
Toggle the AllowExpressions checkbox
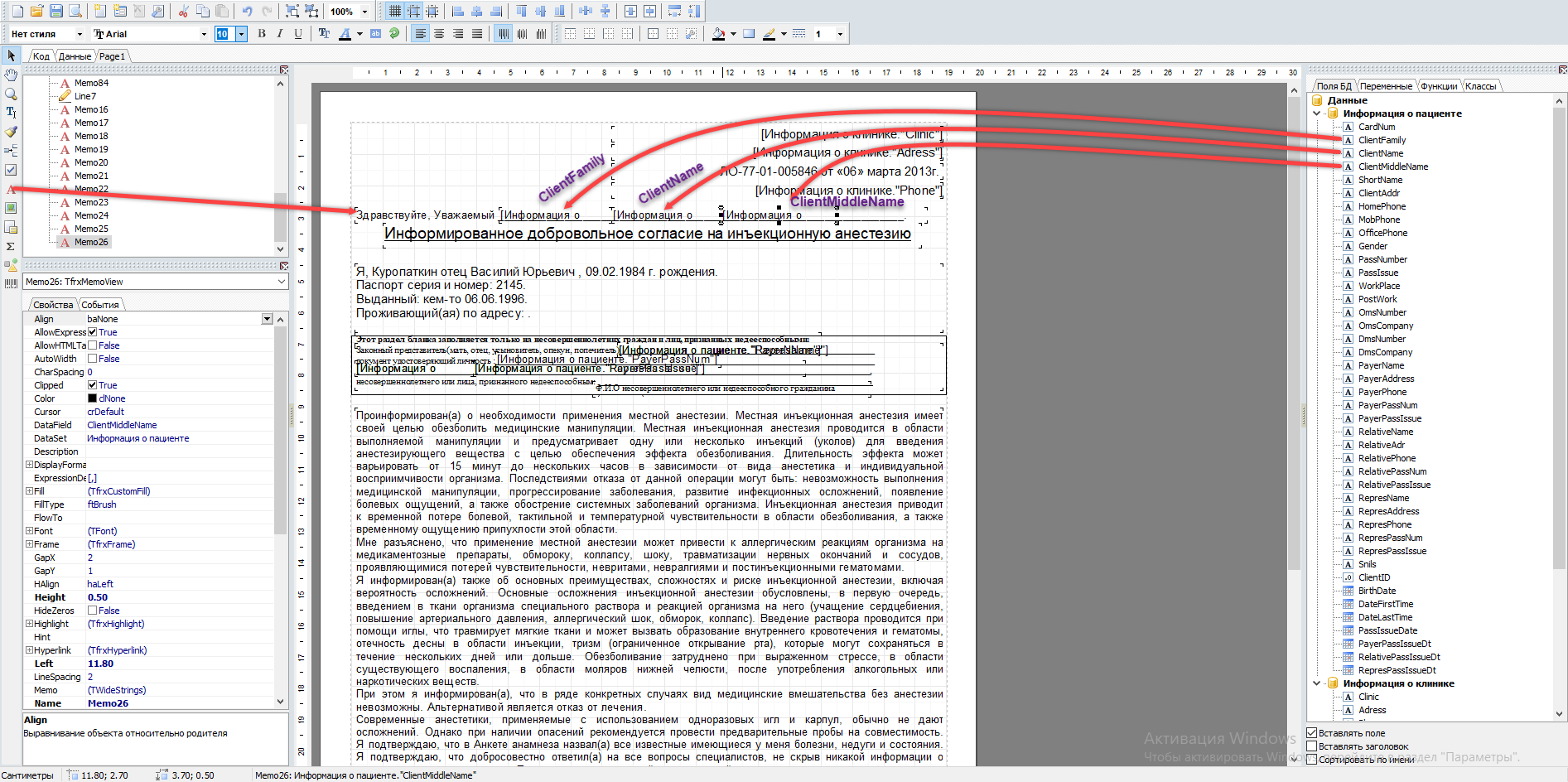click(93, 332)
